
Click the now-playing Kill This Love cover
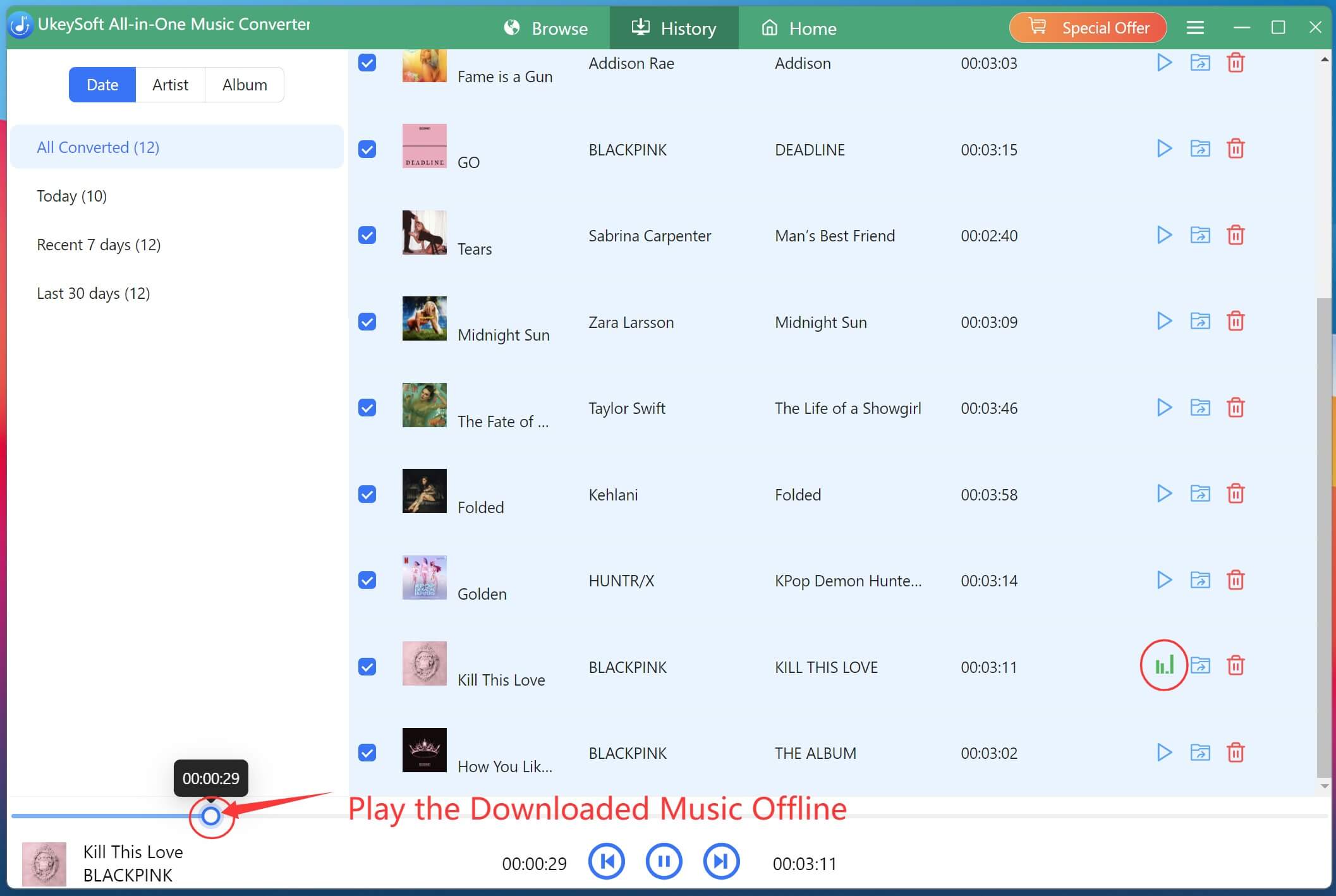tap(44, 864)
